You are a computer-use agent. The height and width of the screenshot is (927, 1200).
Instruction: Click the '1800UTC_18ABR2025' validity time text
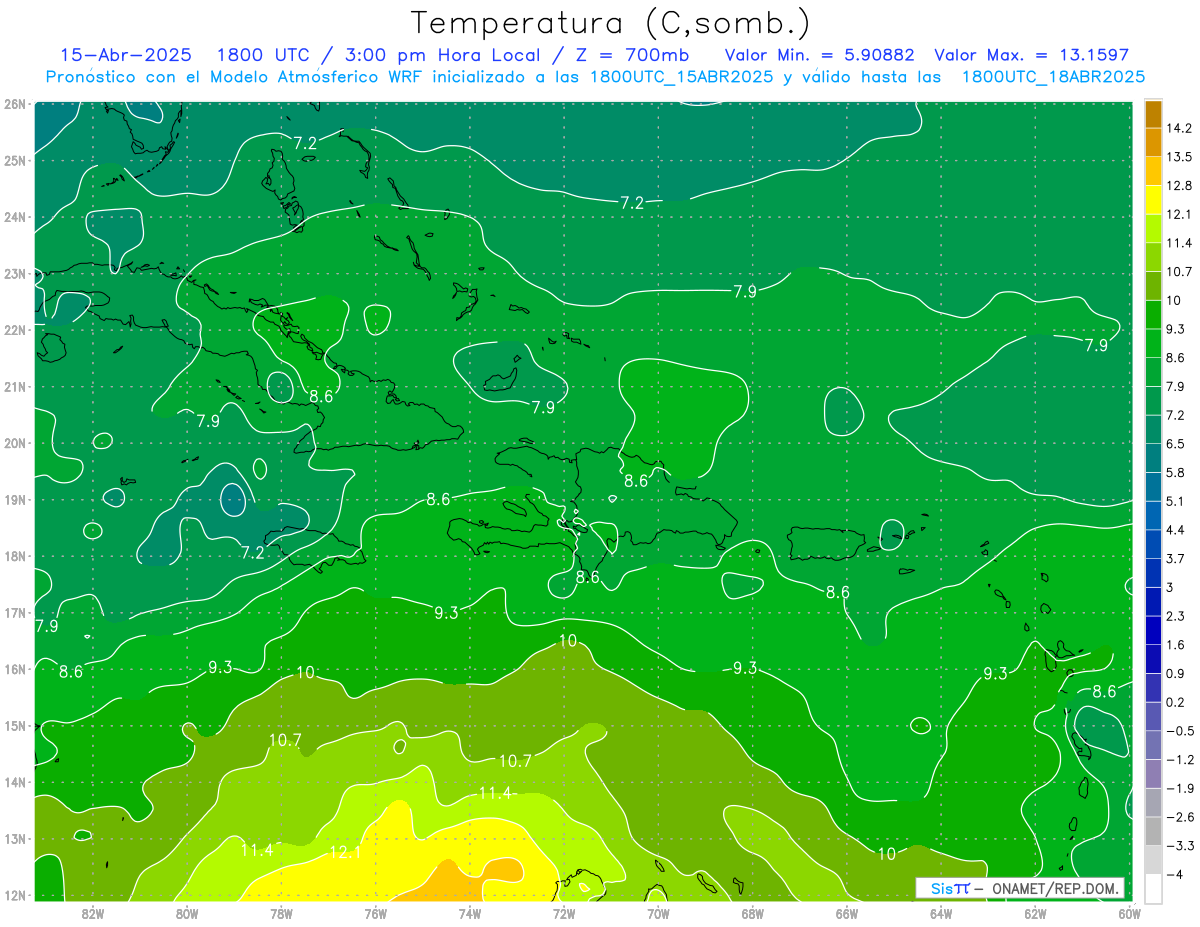(1053, 77)
